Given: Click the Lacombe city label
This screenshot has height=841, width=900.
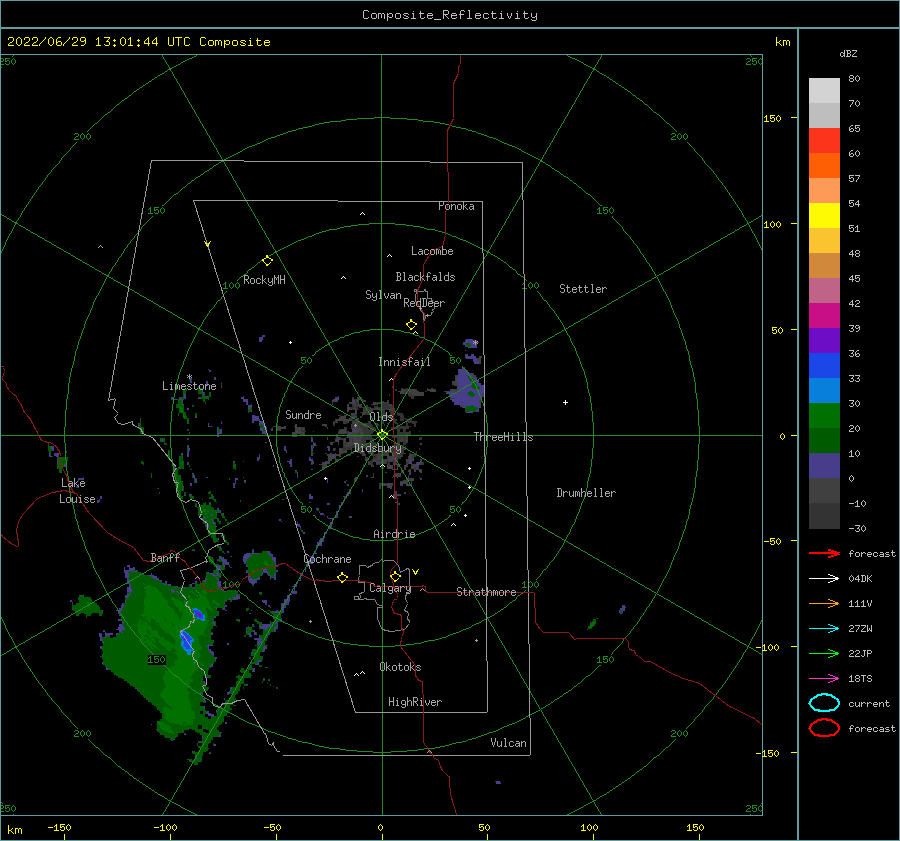Looking at the screenshot, I should pyautogui.click(x=432, y=251).
